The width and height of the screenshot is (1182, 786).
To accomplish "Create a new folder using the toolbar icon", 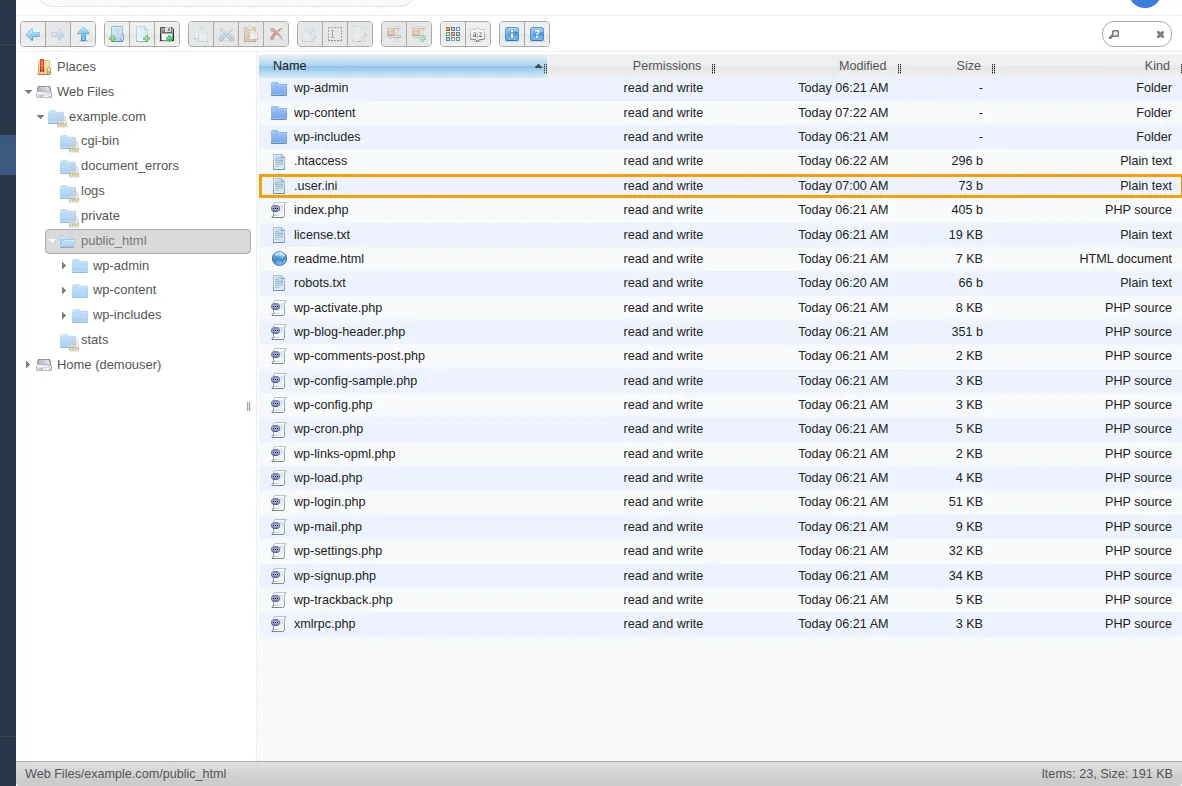I will (117, 34).
